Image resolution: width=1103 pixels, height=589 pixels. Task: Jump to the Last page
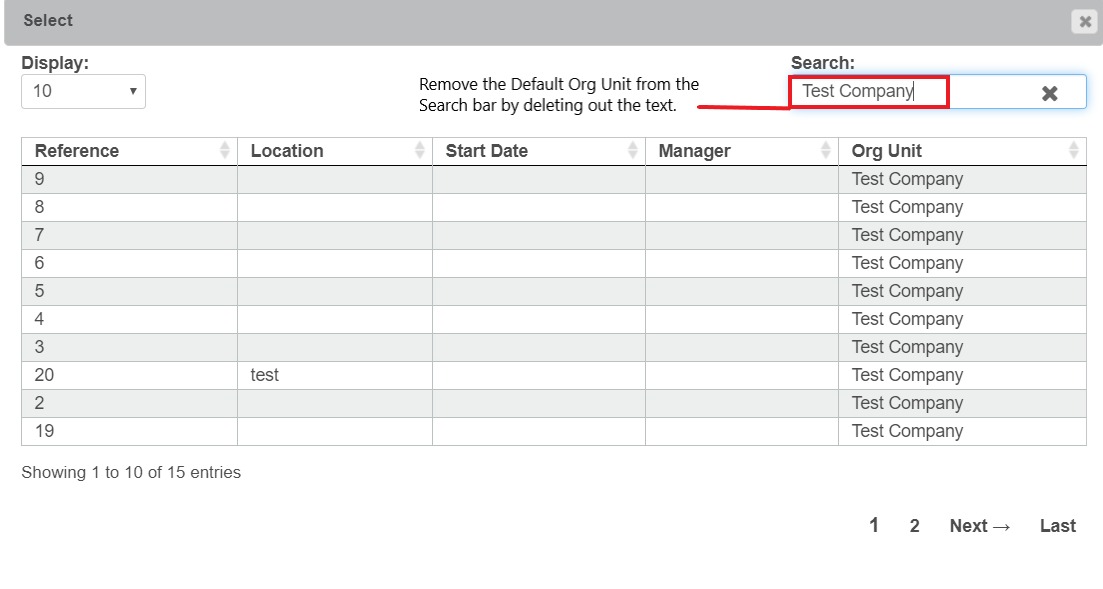coord(1057,526)
